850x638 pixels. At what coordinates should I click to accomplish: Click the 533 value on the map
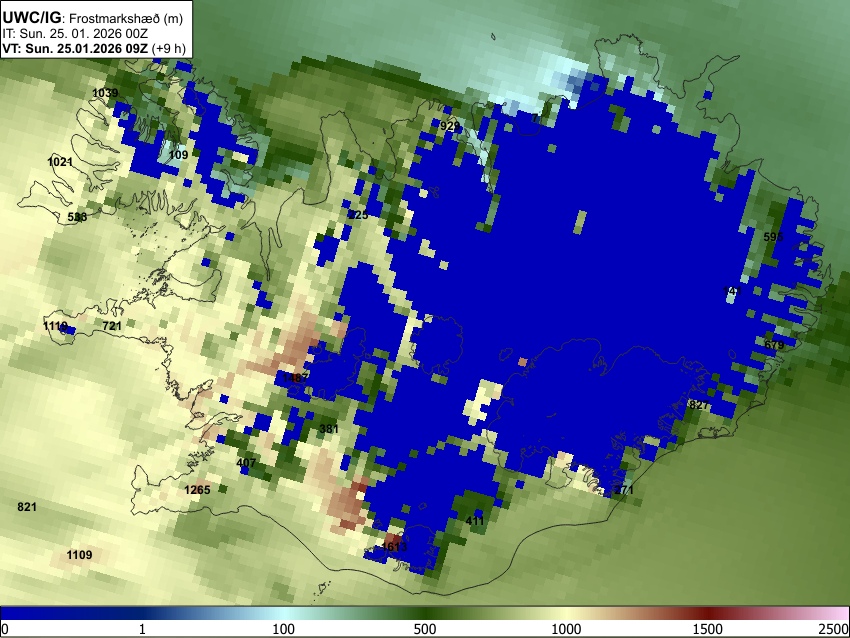pos(77,217)
